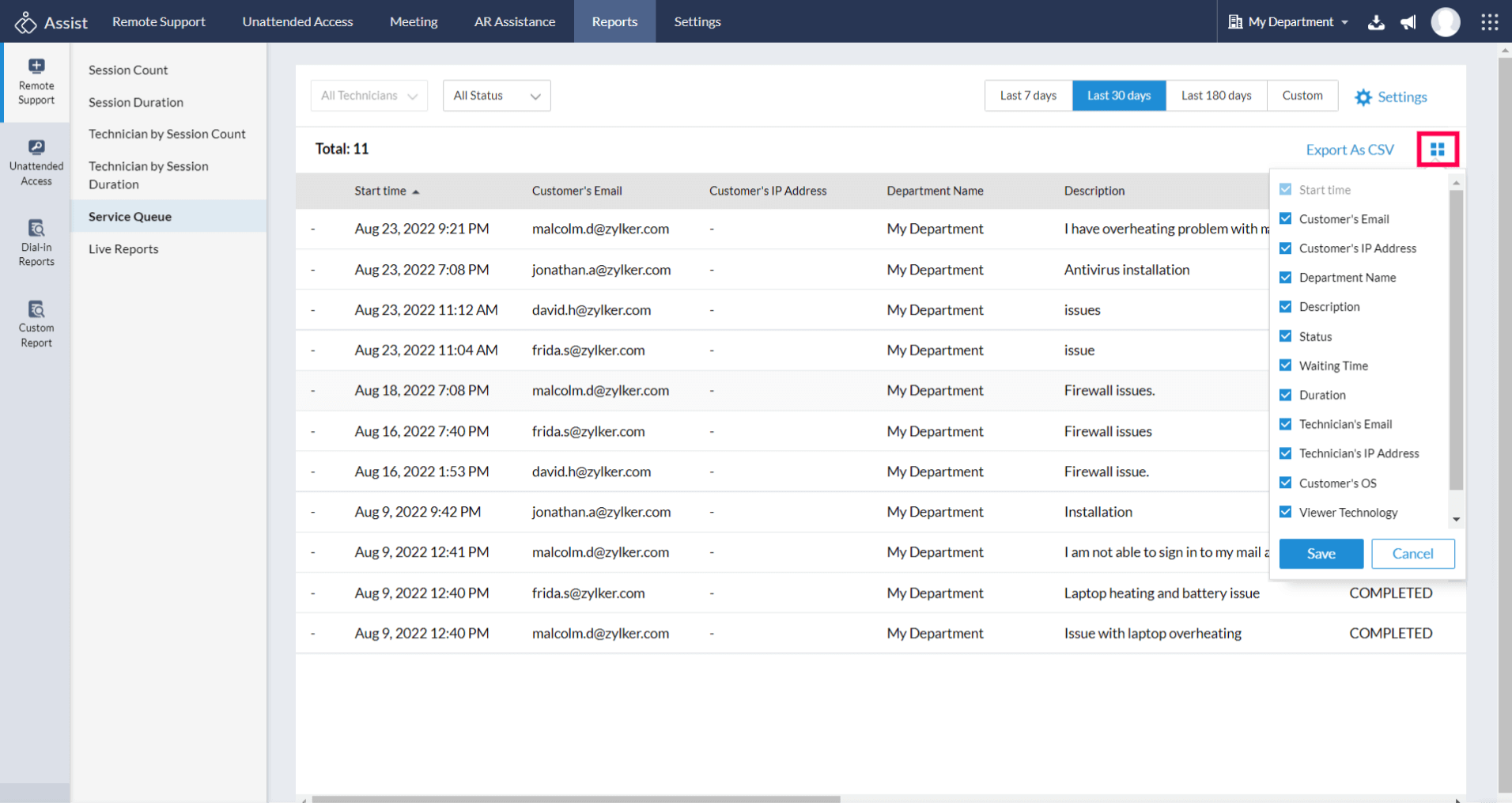This screenshot has width=1512, height=803.
Task: Uncheck the Customer's Email column checkbox
Action: 1286,219
